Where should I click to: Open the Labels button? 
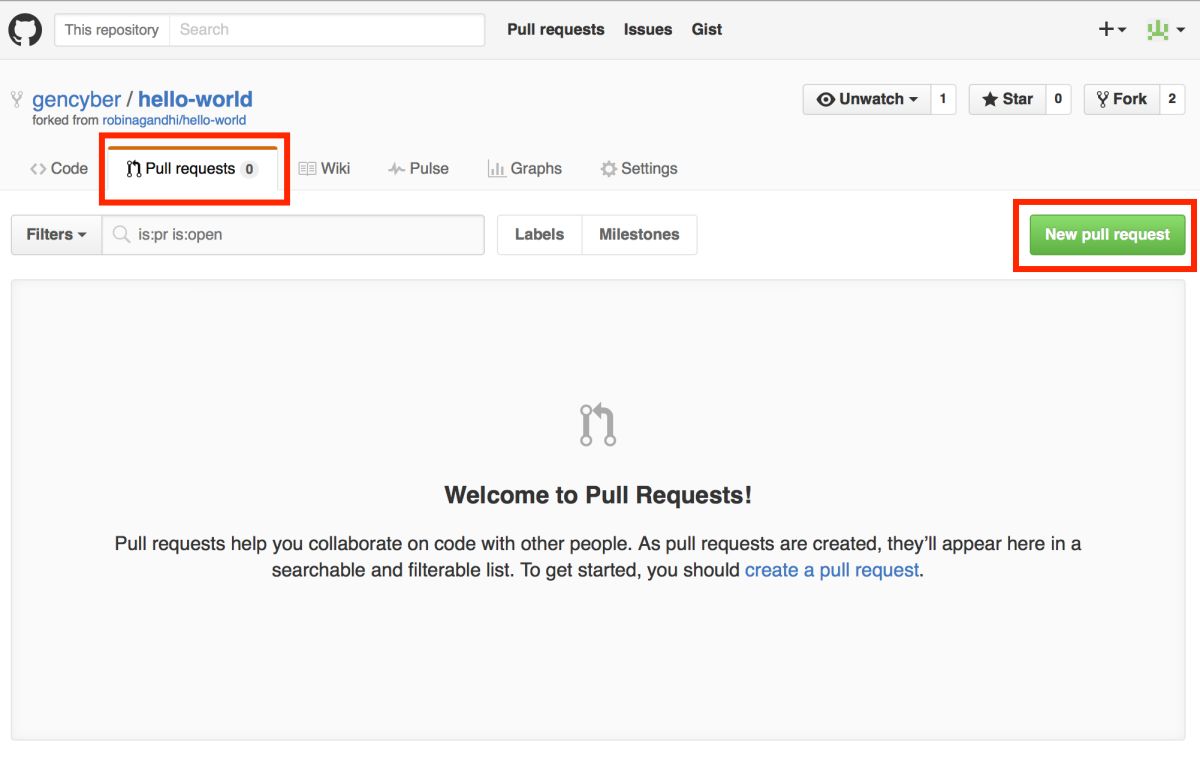coord(539,235)
